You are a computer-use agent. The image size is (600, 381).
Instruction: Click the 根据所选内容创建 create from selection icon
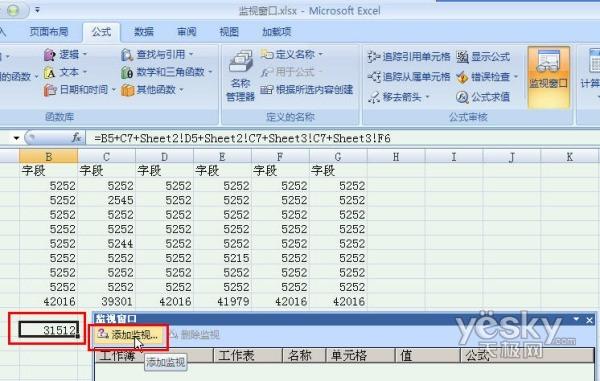pyautogui.click(x=266, y=90)
